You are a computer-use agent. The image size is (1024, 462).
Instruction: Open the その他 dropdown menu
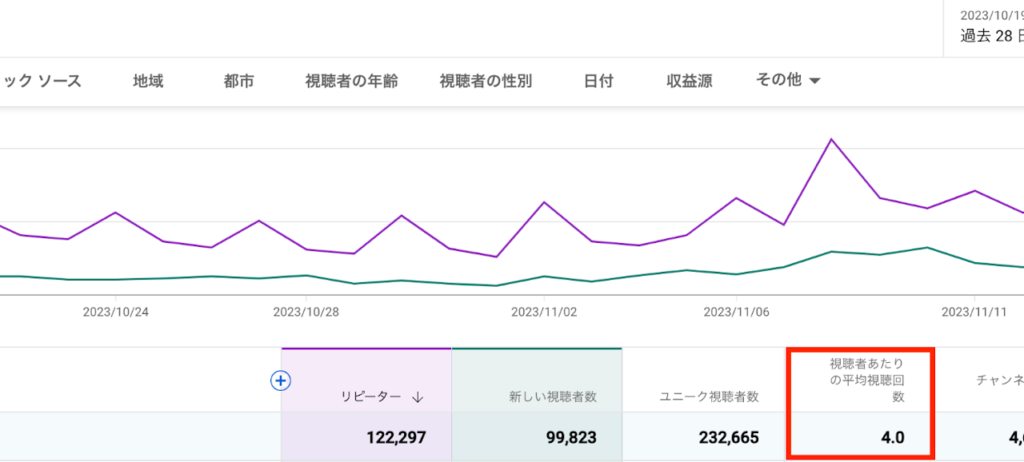(x=789, y=81)
